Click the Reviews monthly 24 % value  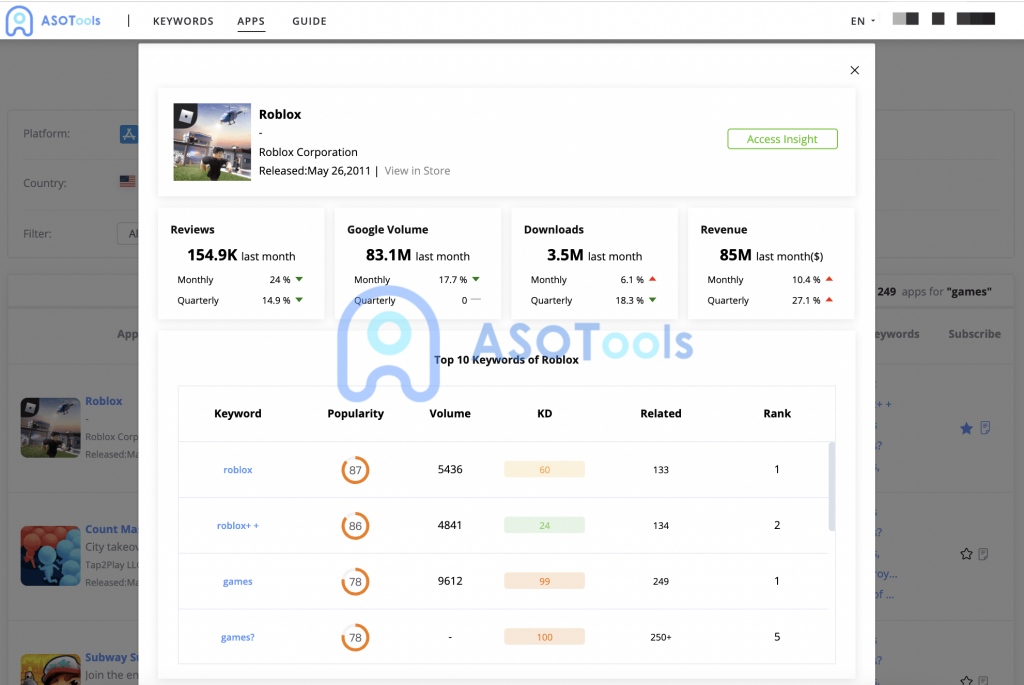click(280, 279)
